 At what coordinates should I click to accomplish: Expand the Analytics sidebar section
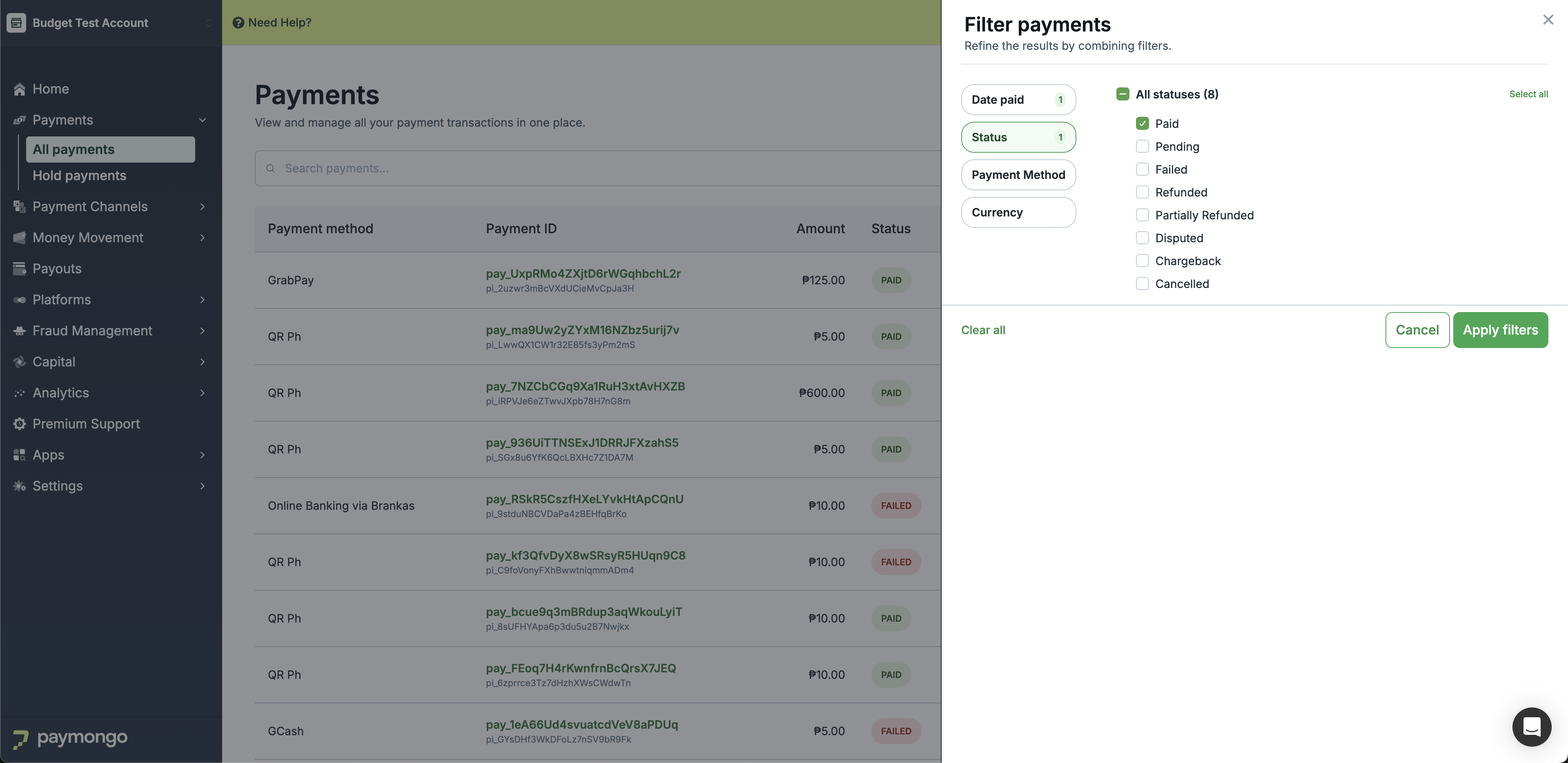[x=202, y=393]
